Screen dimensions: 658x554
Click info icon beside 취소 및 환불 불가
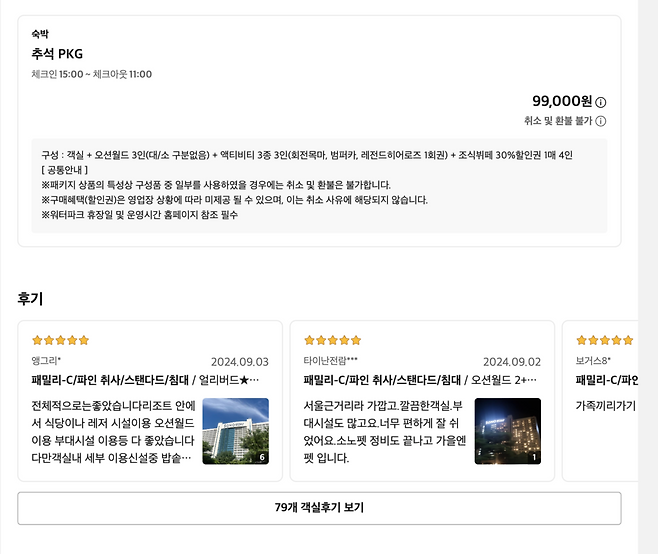click(x=601, y=121)
